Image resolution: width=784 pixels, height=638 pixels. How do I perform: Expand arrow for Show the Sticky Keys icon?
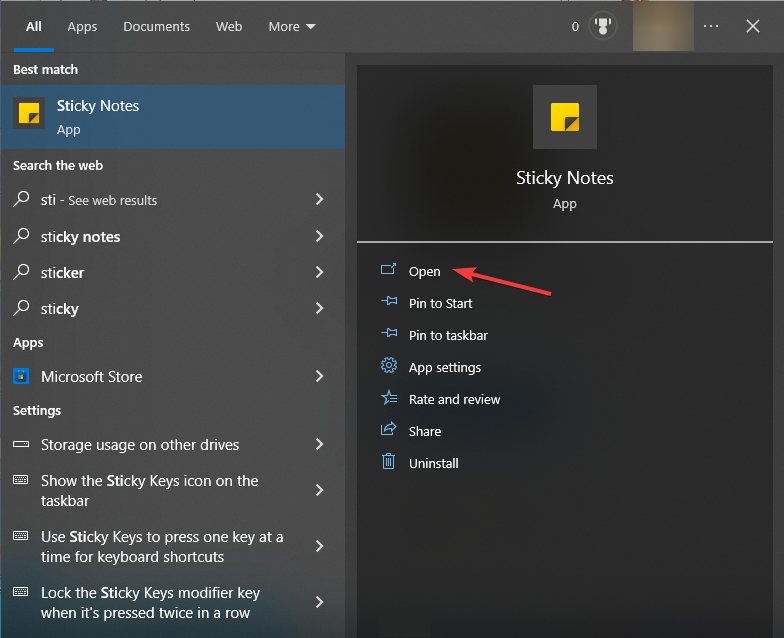click(x=320, y=490)
